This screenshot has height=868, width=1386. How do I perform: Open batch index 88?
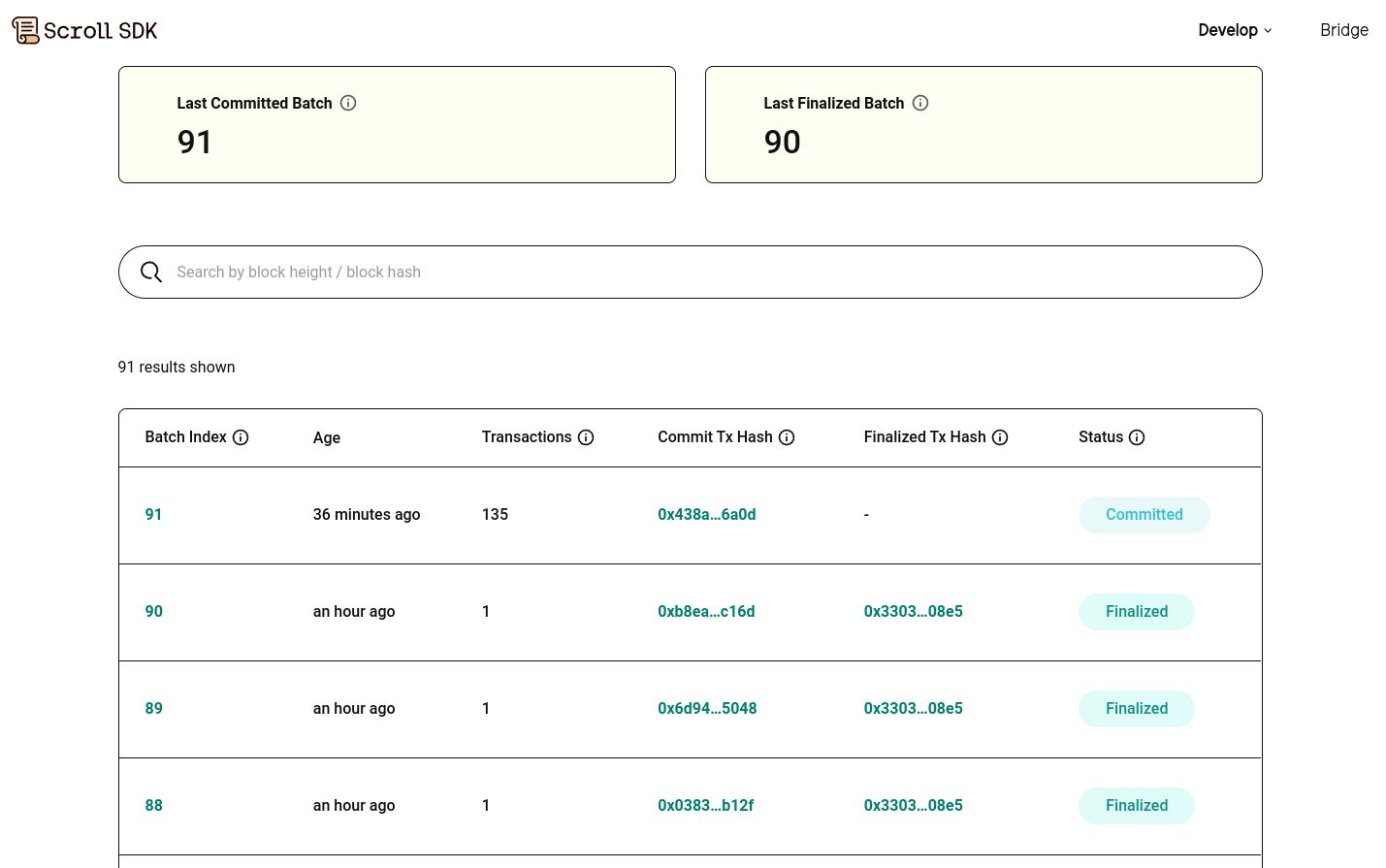click(x=153, y=806)
